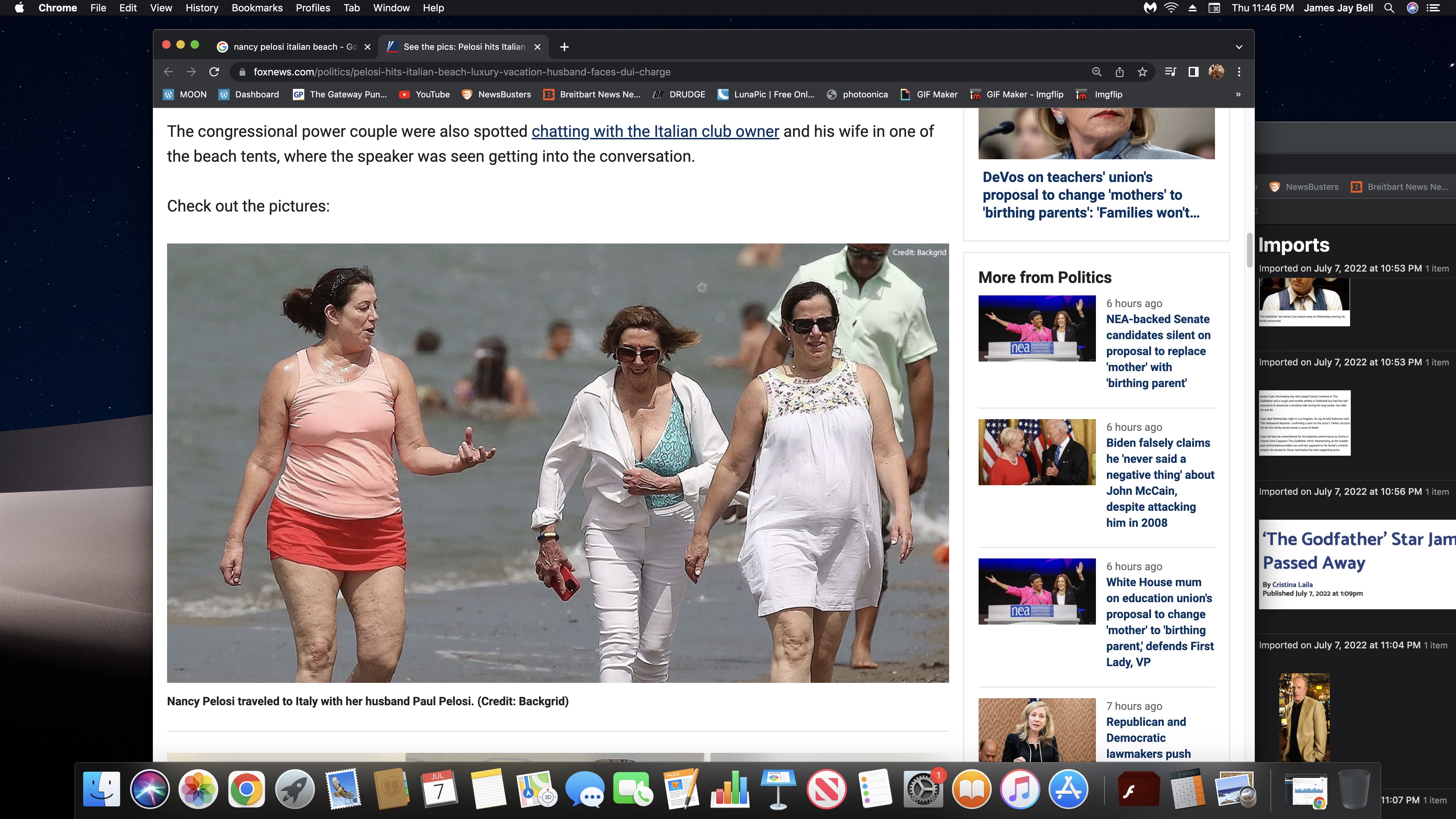Click the zoom magnifier in the address bar
This screenshot has width=1456, height=819.
tap(1097, 72)
